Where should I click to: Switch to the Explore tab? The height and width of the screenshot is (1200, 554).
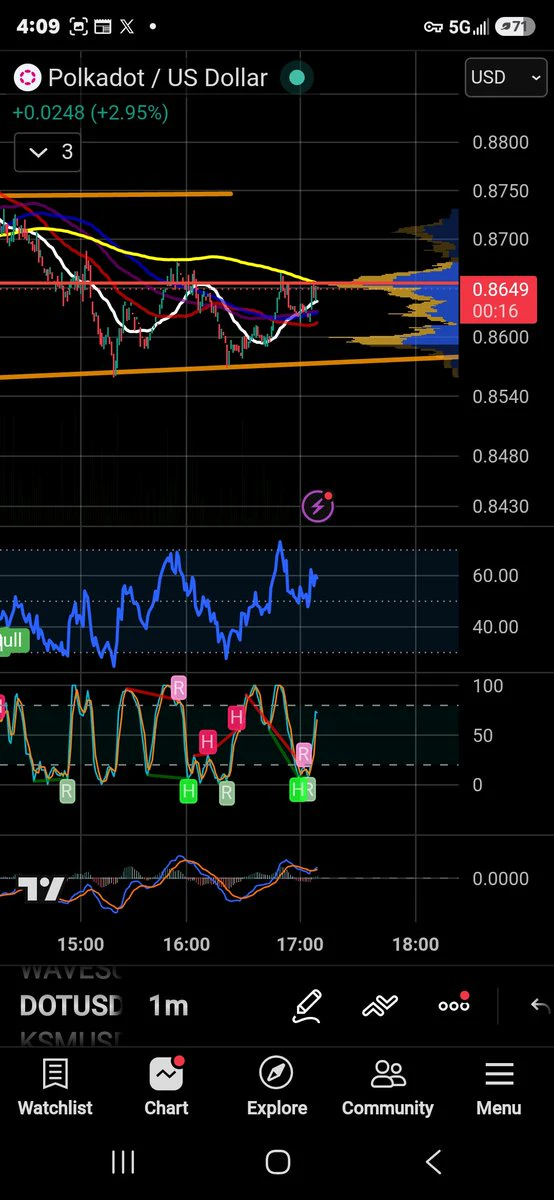[277, 1088]
